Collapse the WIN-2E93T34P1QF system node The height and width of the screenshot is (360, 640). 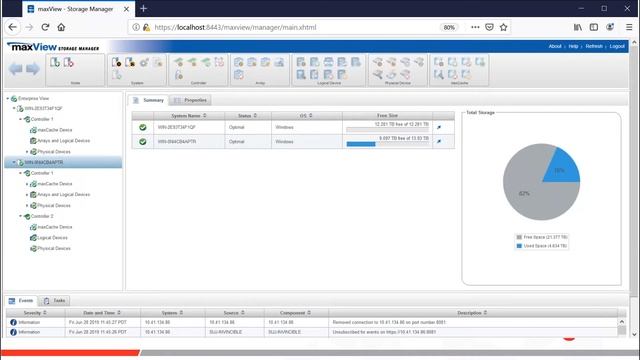(x=13, y=109)
